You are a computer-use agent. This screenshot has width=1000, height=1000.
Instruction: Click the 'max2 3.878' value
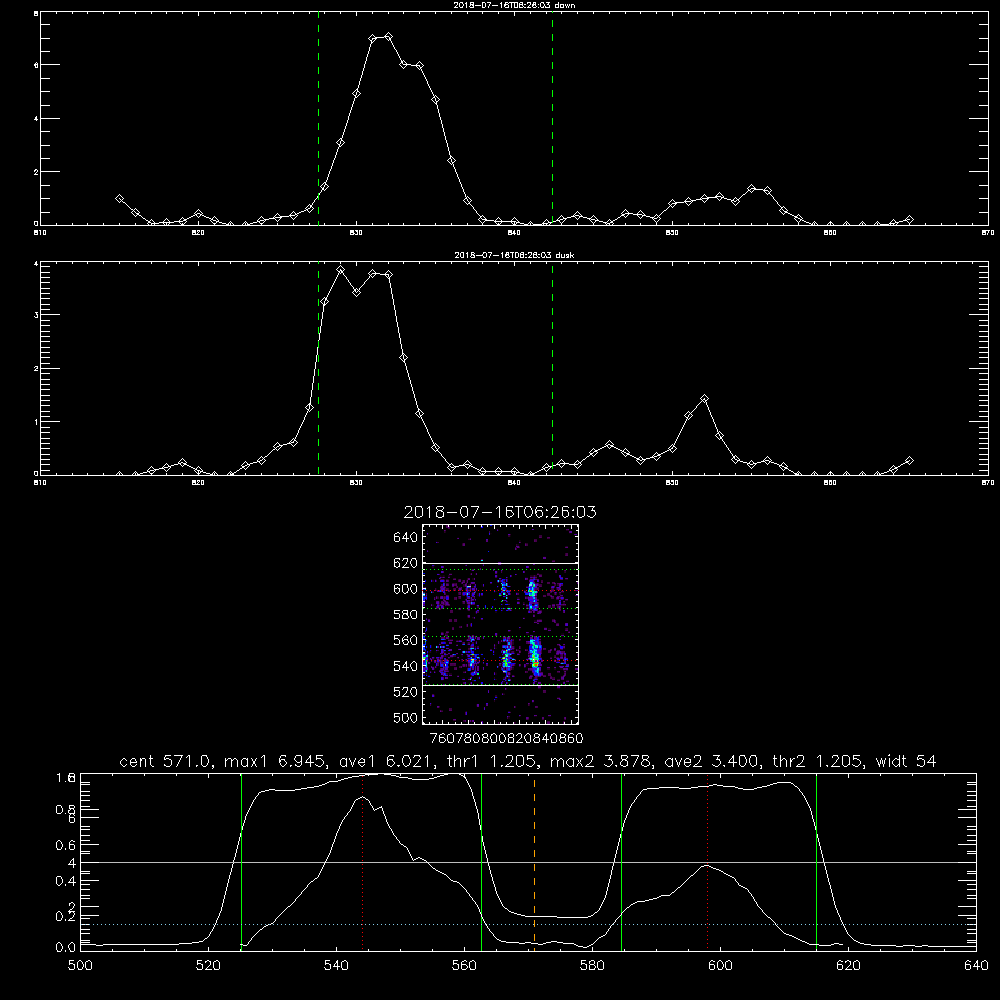[601, 761]
